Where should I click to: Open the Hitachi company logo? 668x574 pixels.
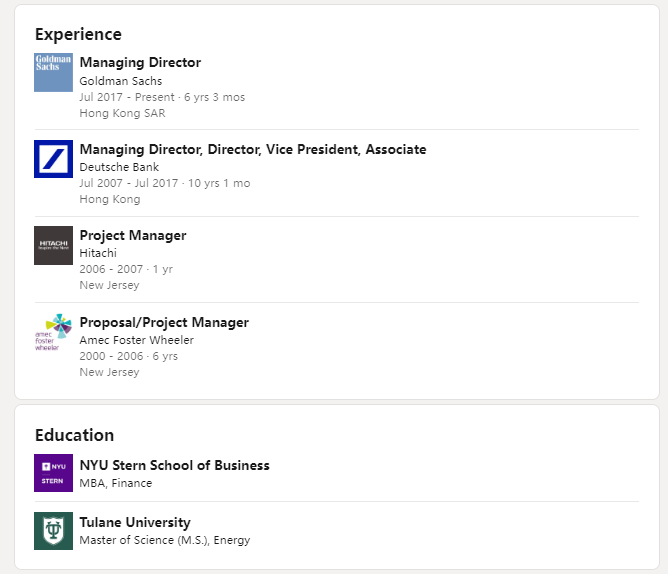[53, 245]
